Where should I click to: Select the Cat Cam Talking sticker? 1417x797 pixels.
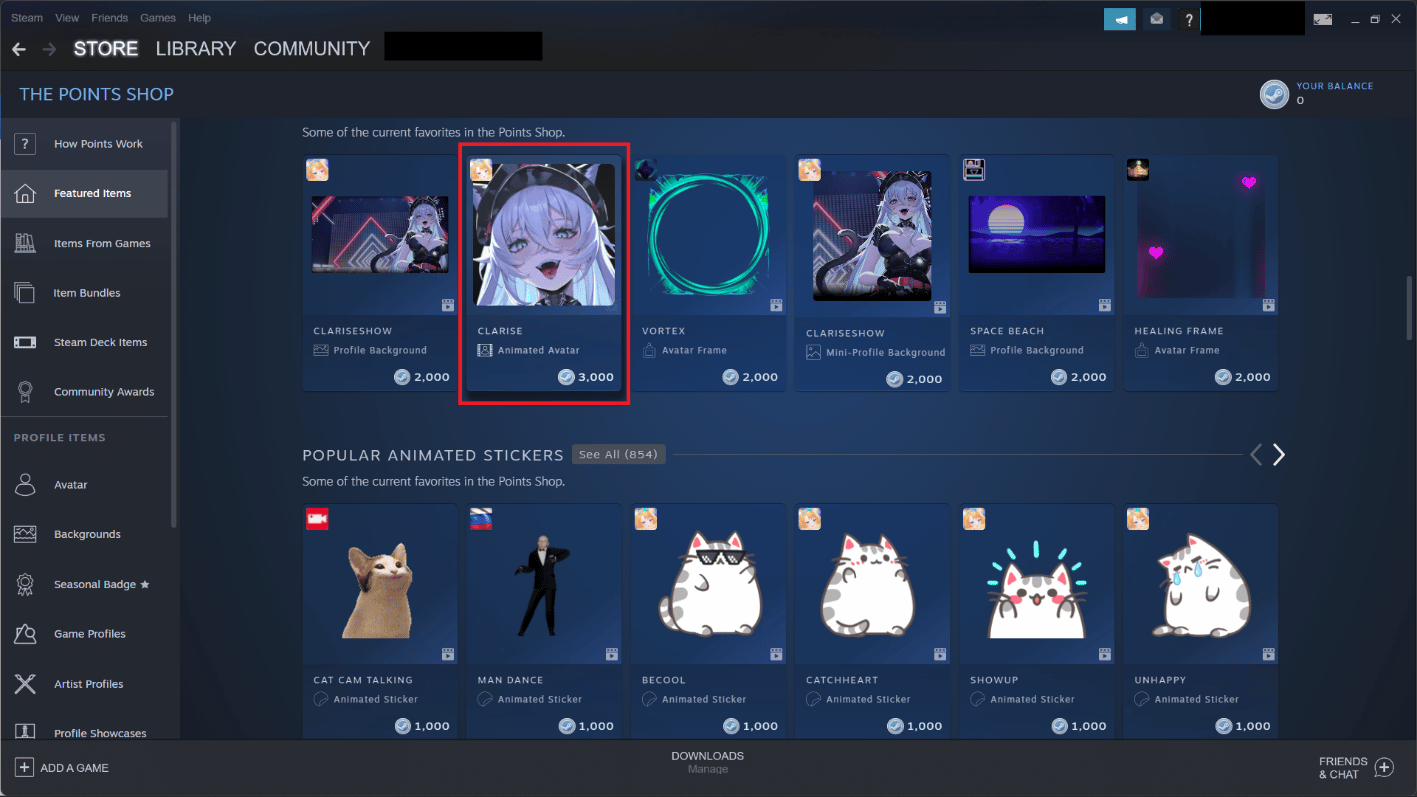(x=380, y=621)
